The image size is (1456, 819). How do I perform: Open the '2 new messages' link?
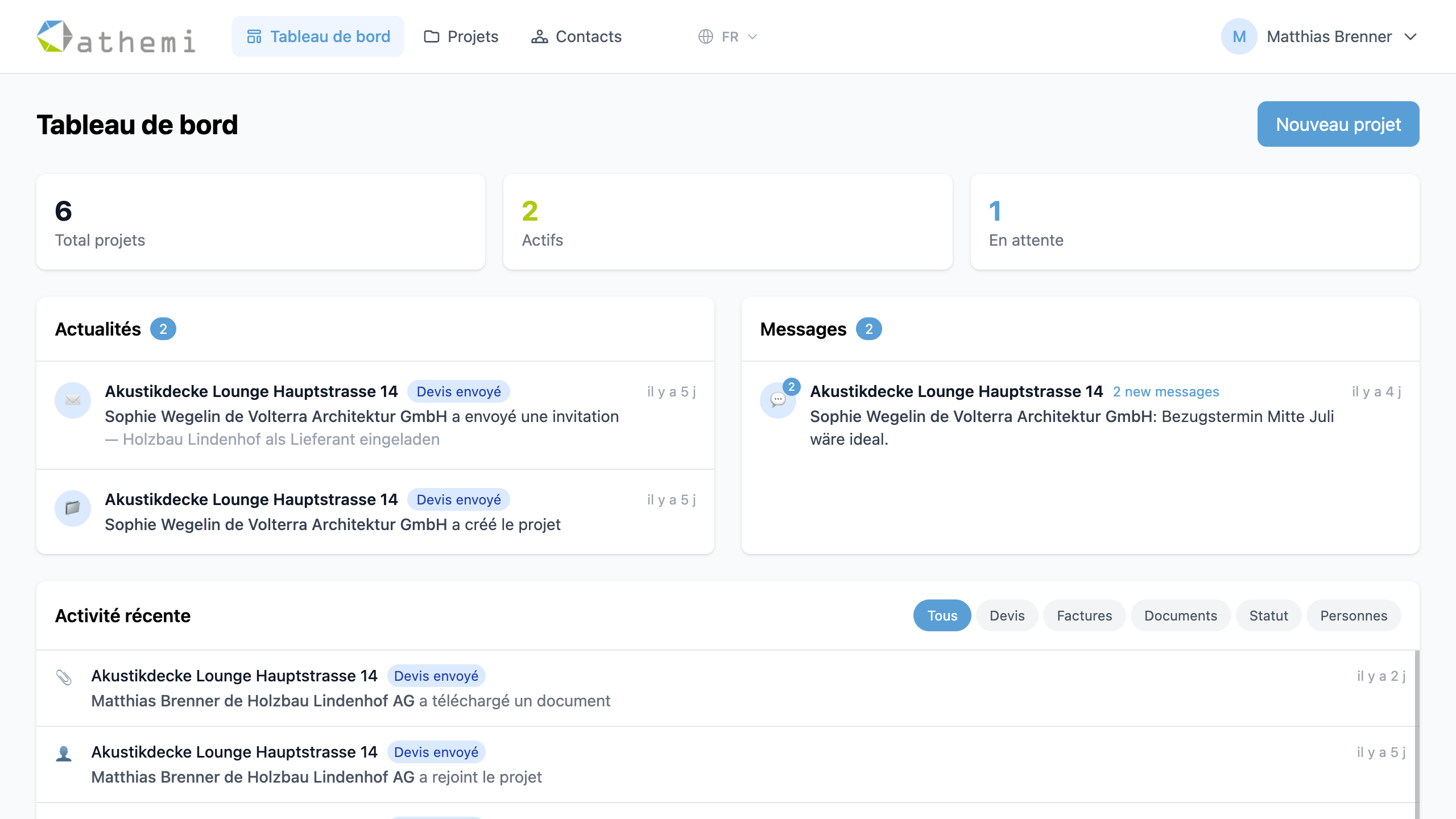click(x=1166, y=392)
